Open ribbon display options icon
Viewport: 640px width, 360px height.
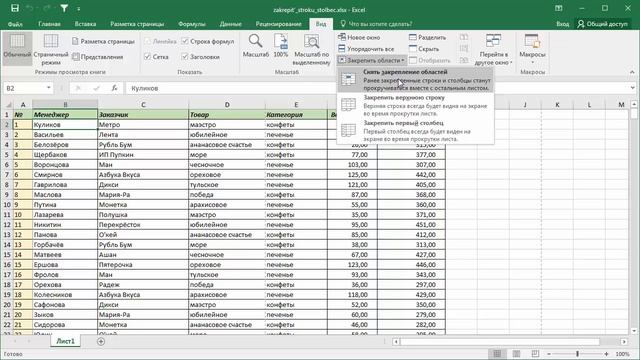558,8
